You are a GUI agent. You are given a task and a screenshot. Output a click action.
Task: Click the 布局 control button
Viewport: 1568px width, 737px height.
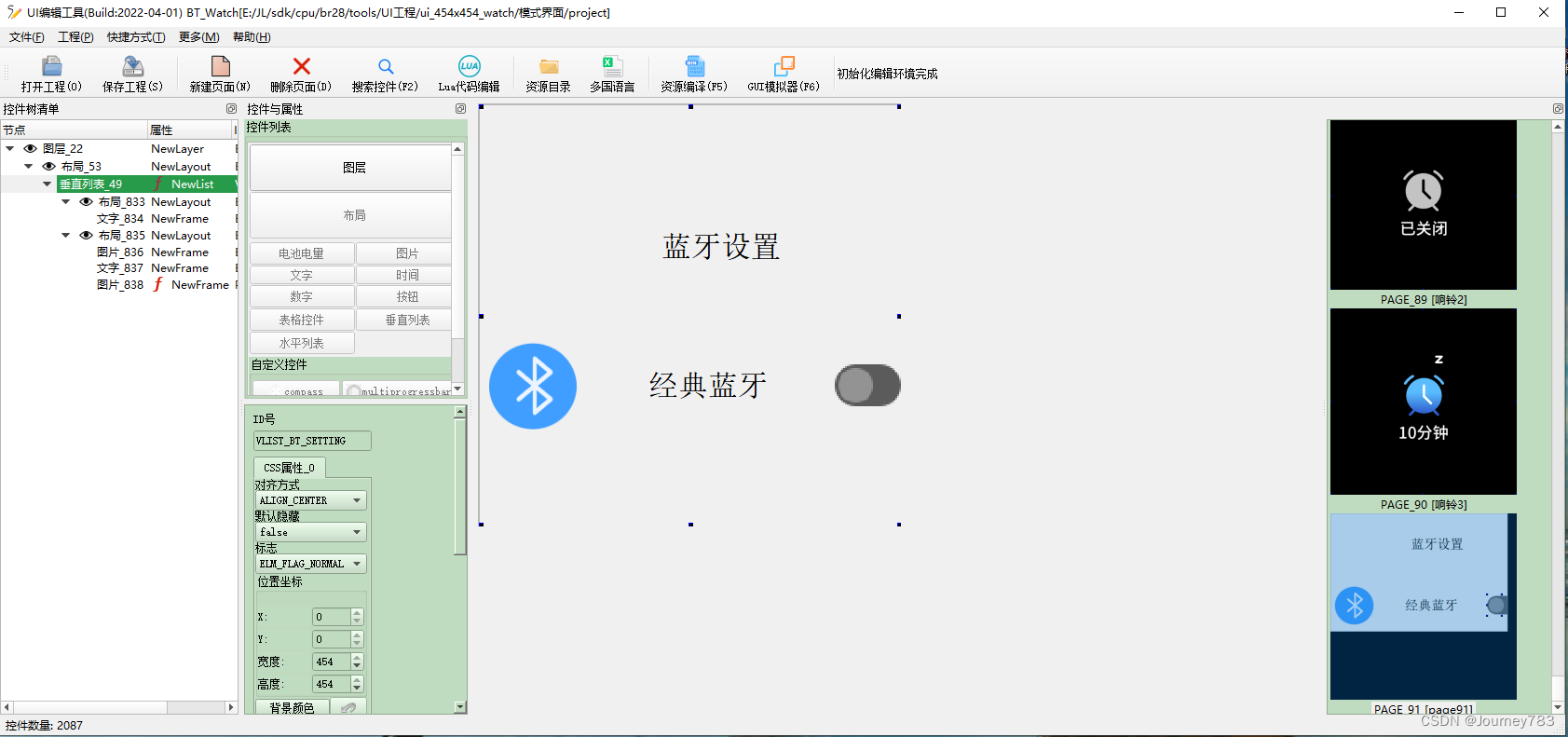[x=350, y=215]
